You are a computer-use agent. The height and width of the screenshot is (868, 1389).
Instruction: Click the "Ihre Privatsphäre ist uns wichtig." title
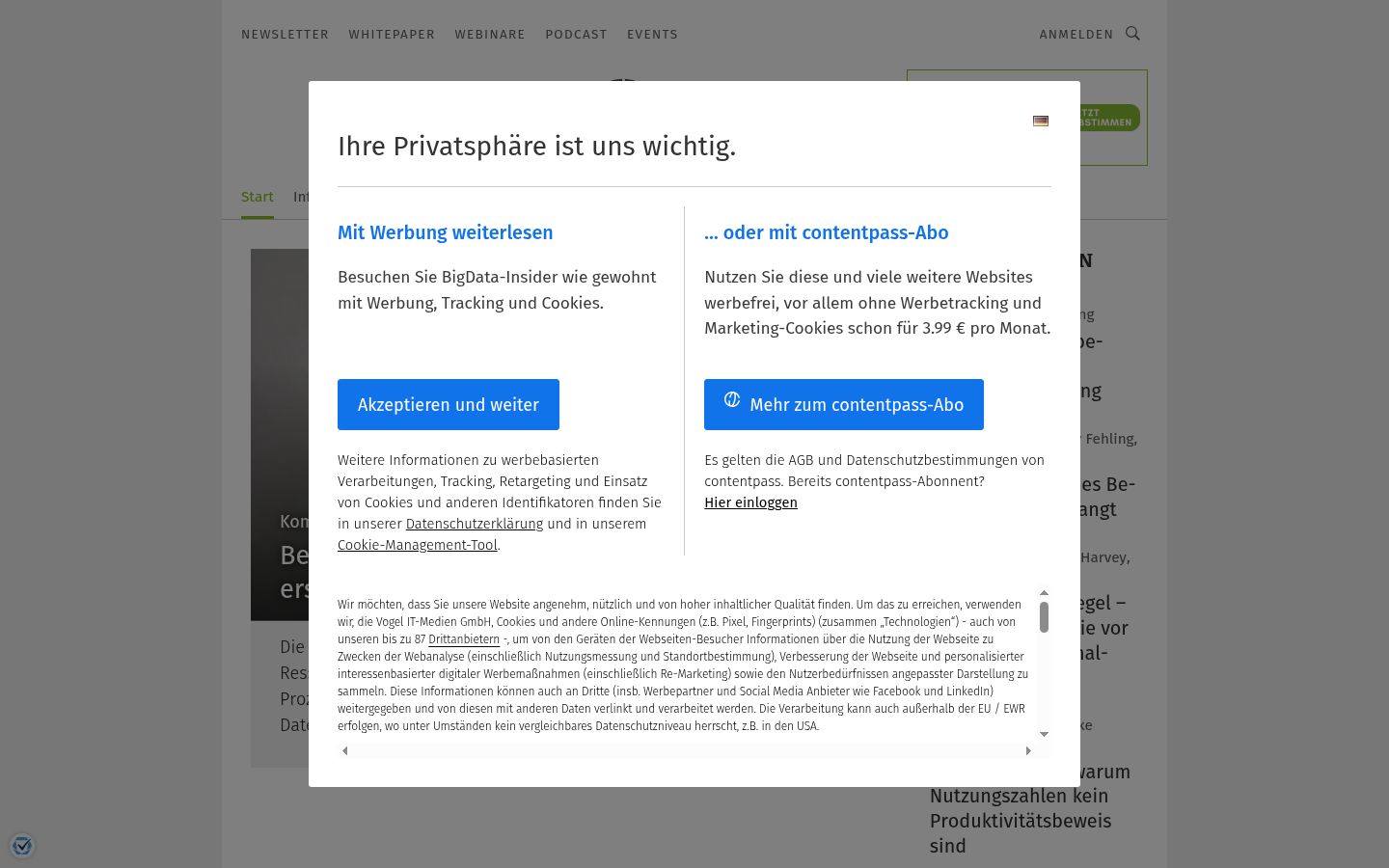click(x=537, y=147)
